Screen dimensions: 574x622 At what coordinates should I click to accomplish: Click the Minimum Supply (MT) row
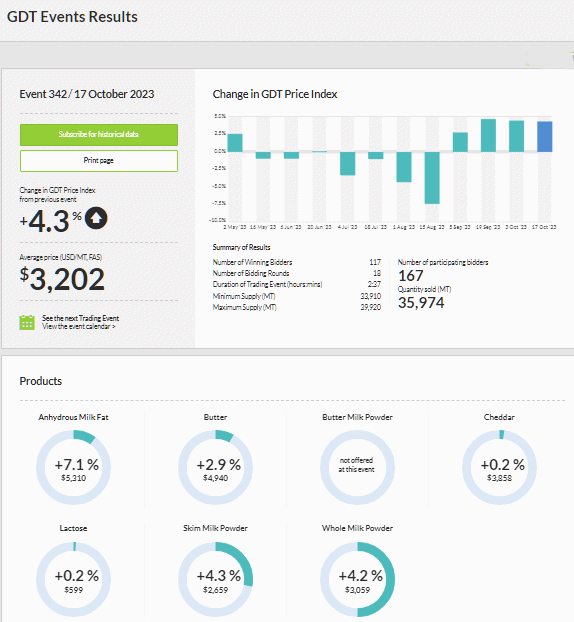pos(297,296)
